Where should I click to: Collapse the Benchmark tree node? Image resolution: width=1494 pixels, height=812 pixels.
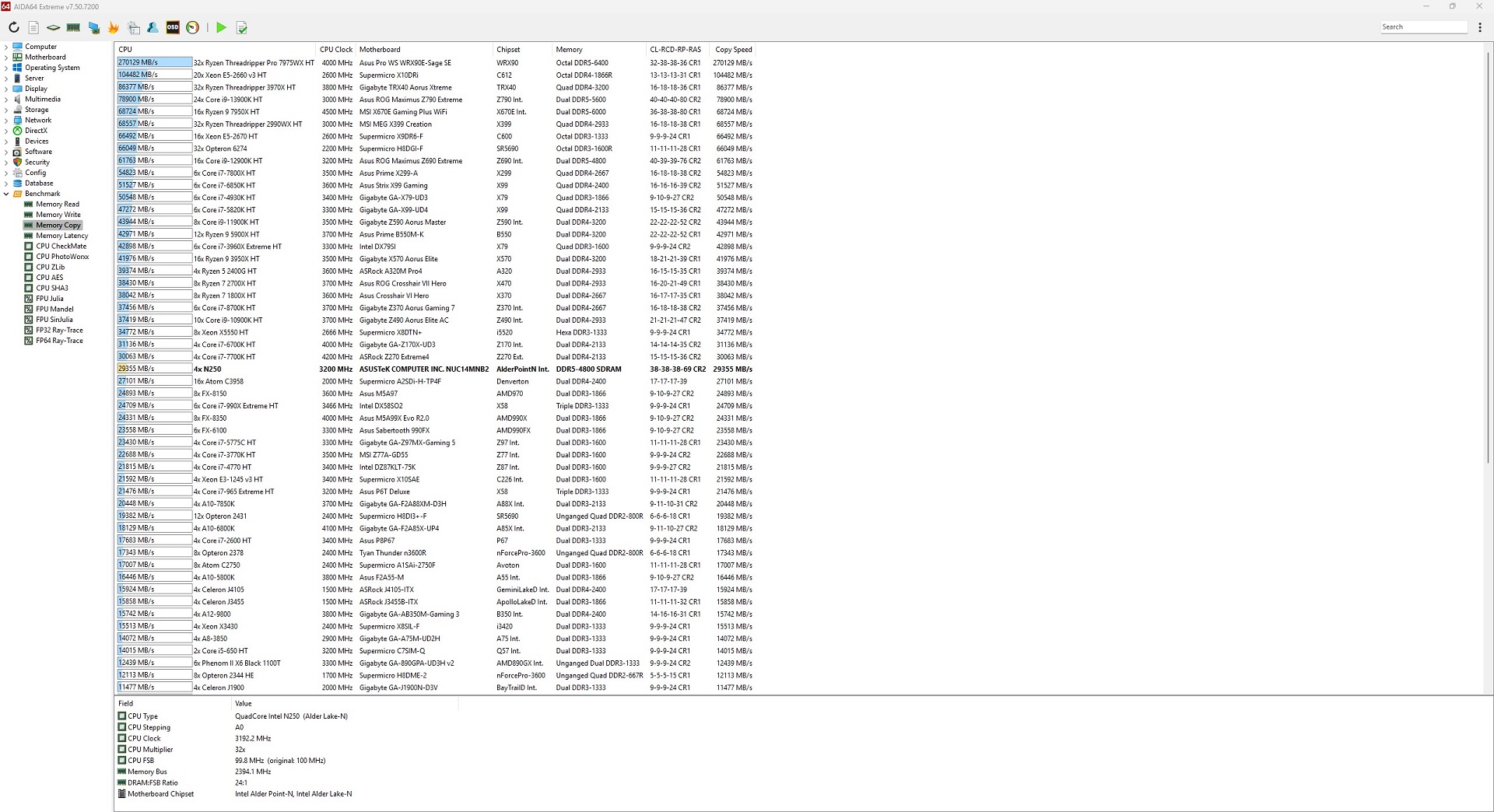pos(6,194)
